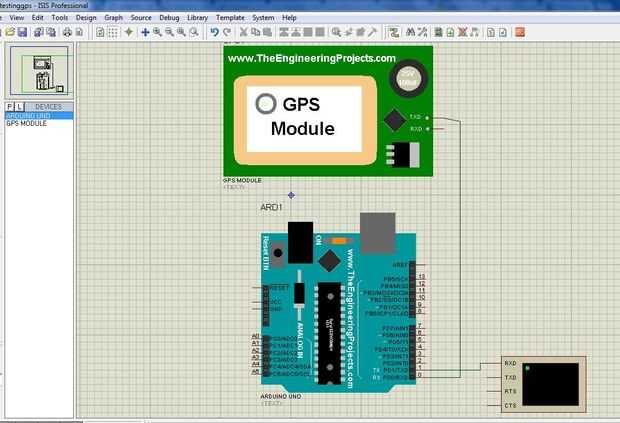Click the Block Delete icon
This screenshot has height=423, width=620.
[320, 32]
